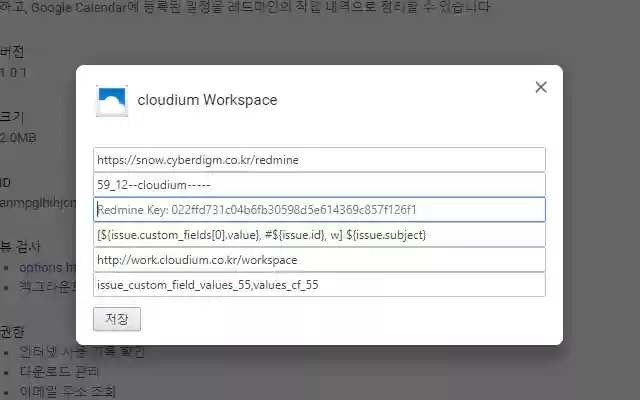
Task: Click the 버전 heading in background page
Action: coord(12,52)
